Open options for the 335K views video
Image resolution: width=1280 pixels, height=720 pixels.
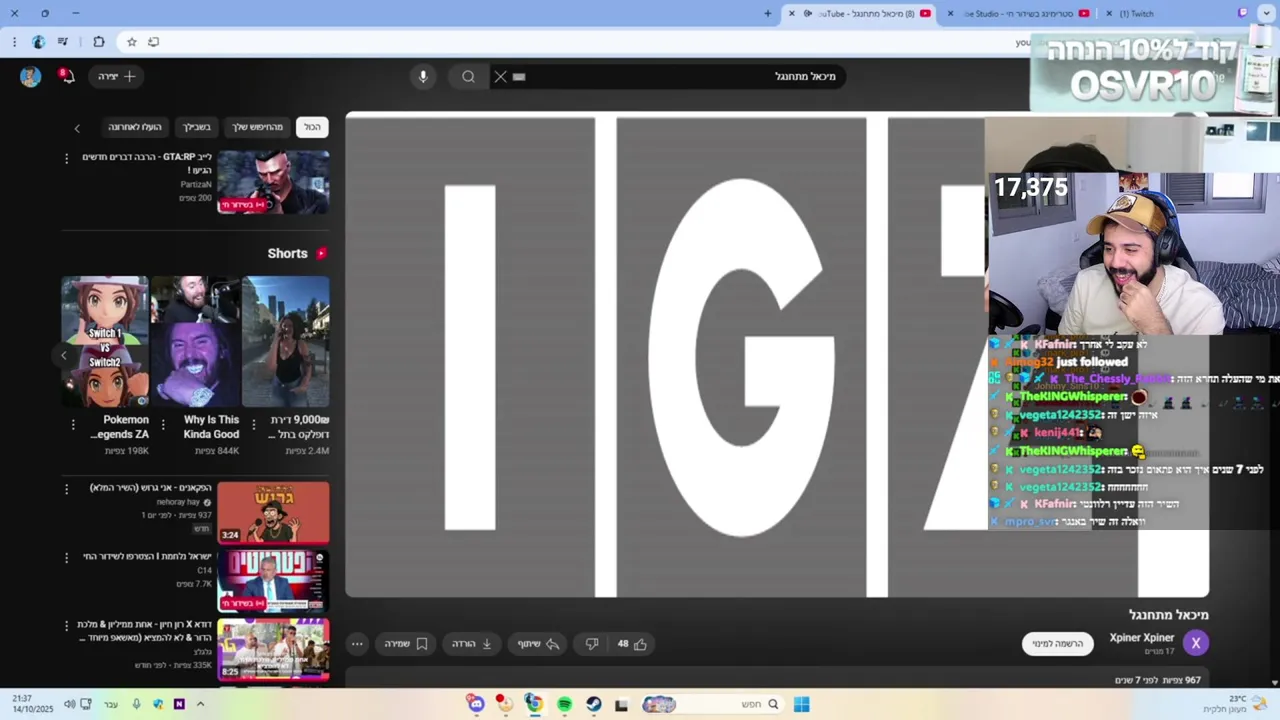[67, 625]
